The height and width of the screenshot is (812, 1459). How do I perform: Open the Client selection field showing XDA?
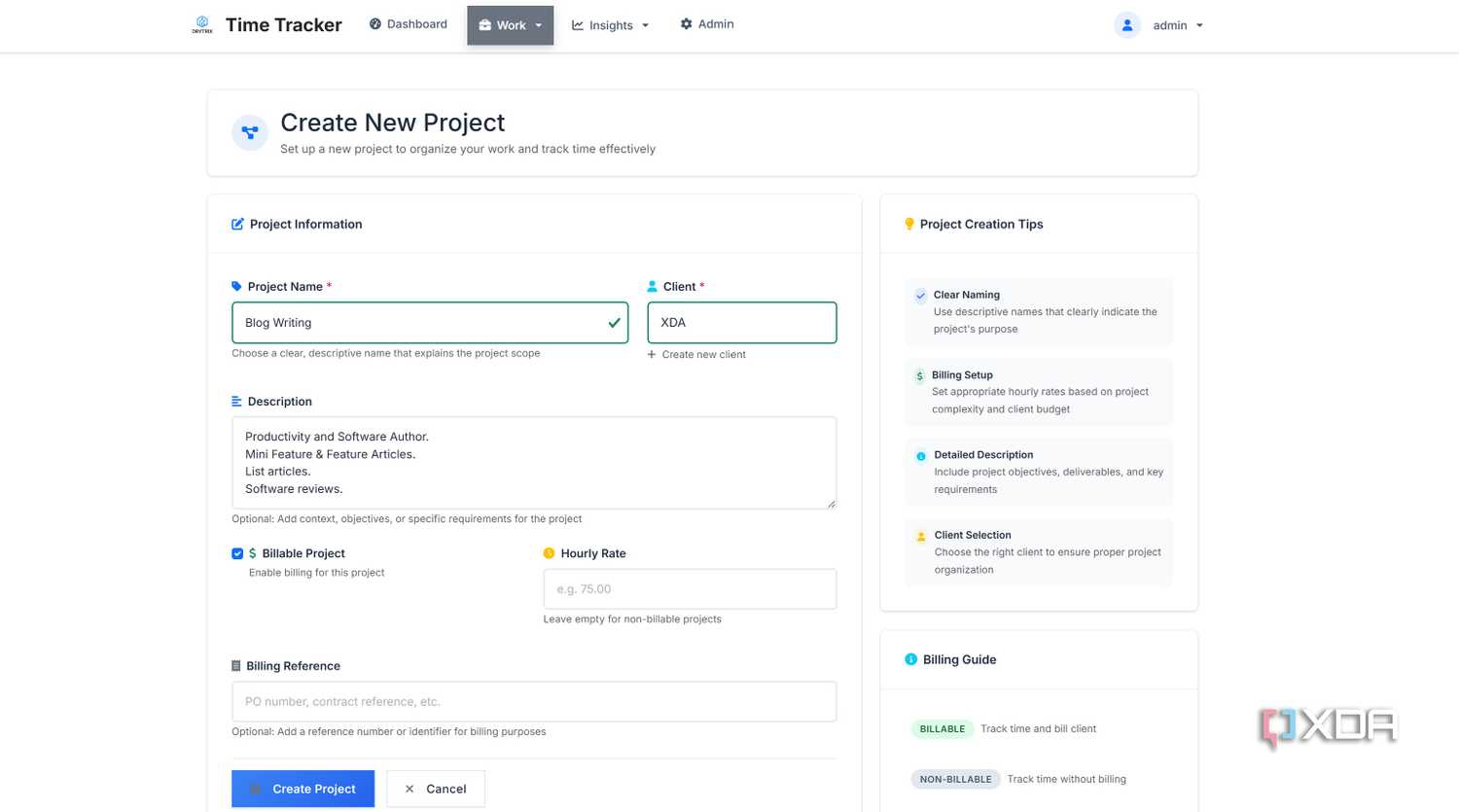coord(741,323)
